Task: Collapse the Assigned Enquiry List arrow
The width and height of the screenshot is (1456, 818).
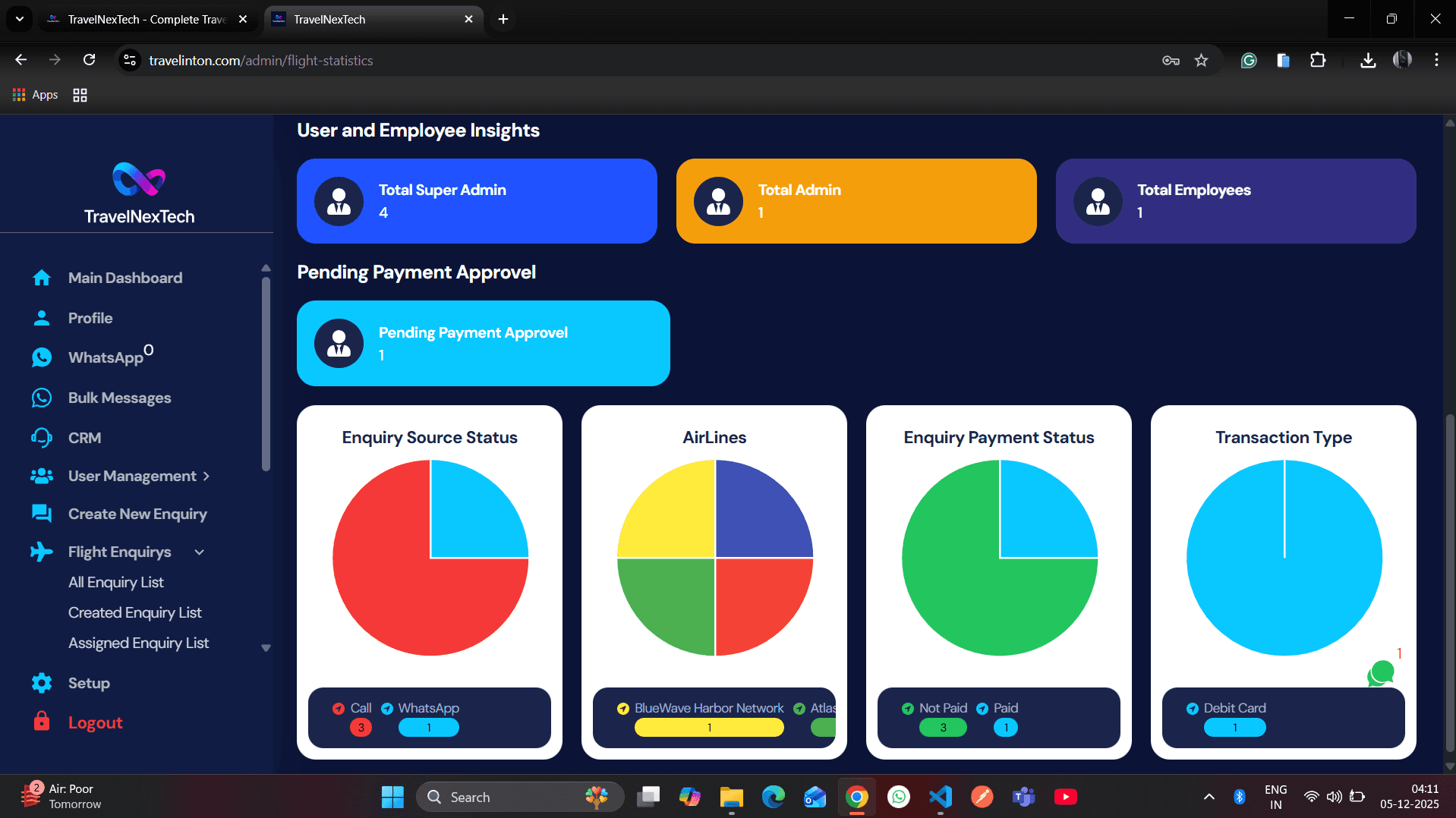Action: (x=266, y=648)
